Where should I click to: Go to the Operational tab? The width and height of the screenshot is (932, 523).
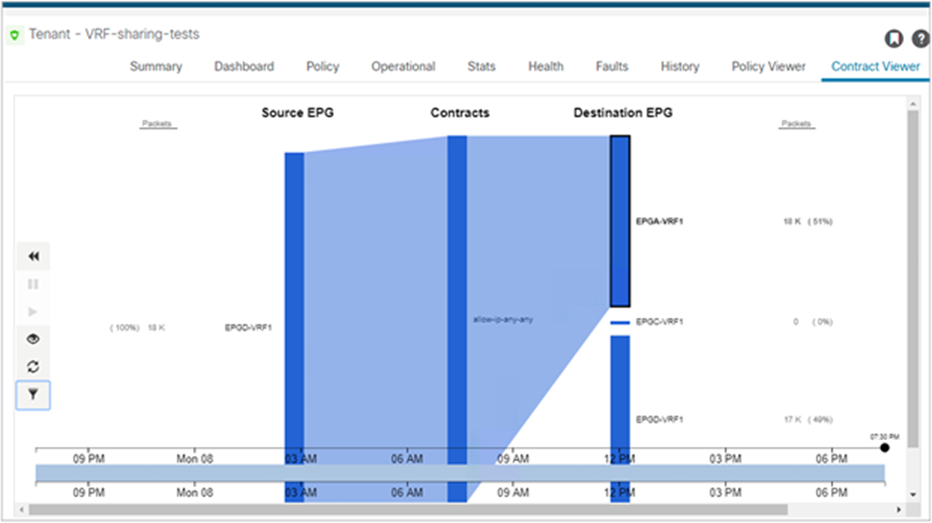[x=403, y=67]
